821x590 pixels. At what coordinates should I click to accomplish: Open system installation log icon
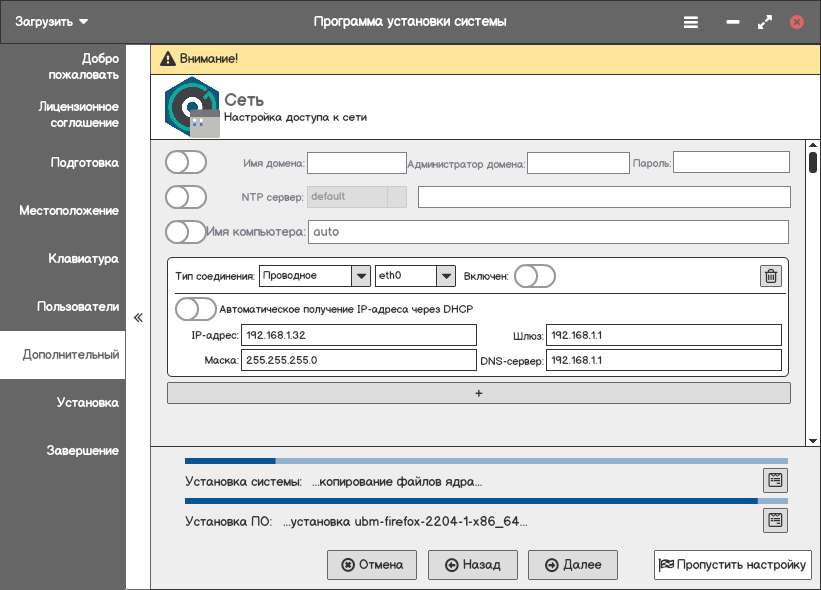774,480
